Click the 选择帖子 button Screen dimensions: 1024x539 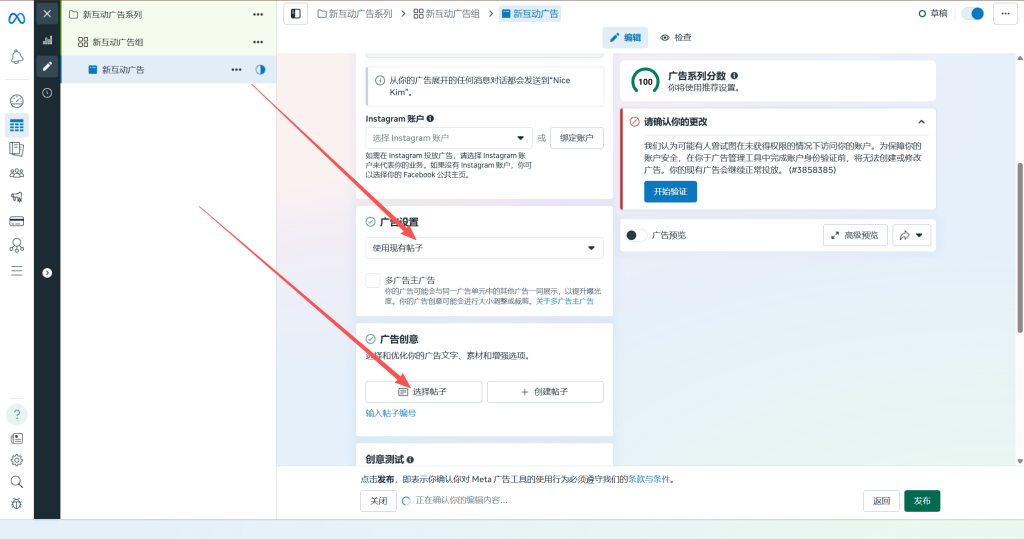[423, 392]
